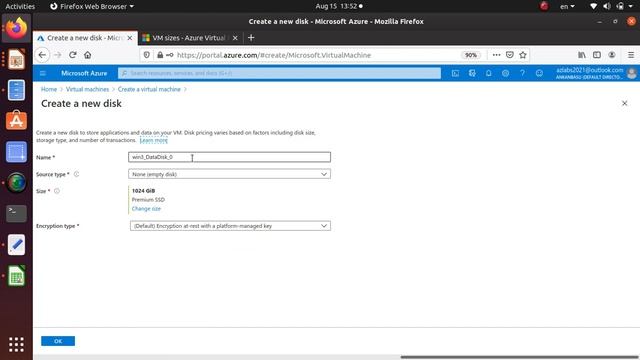The height and width of the screenshot is (360, 640).
Task: Go to Virtual machines breadcrumb
Action: (x=87, y=89)
